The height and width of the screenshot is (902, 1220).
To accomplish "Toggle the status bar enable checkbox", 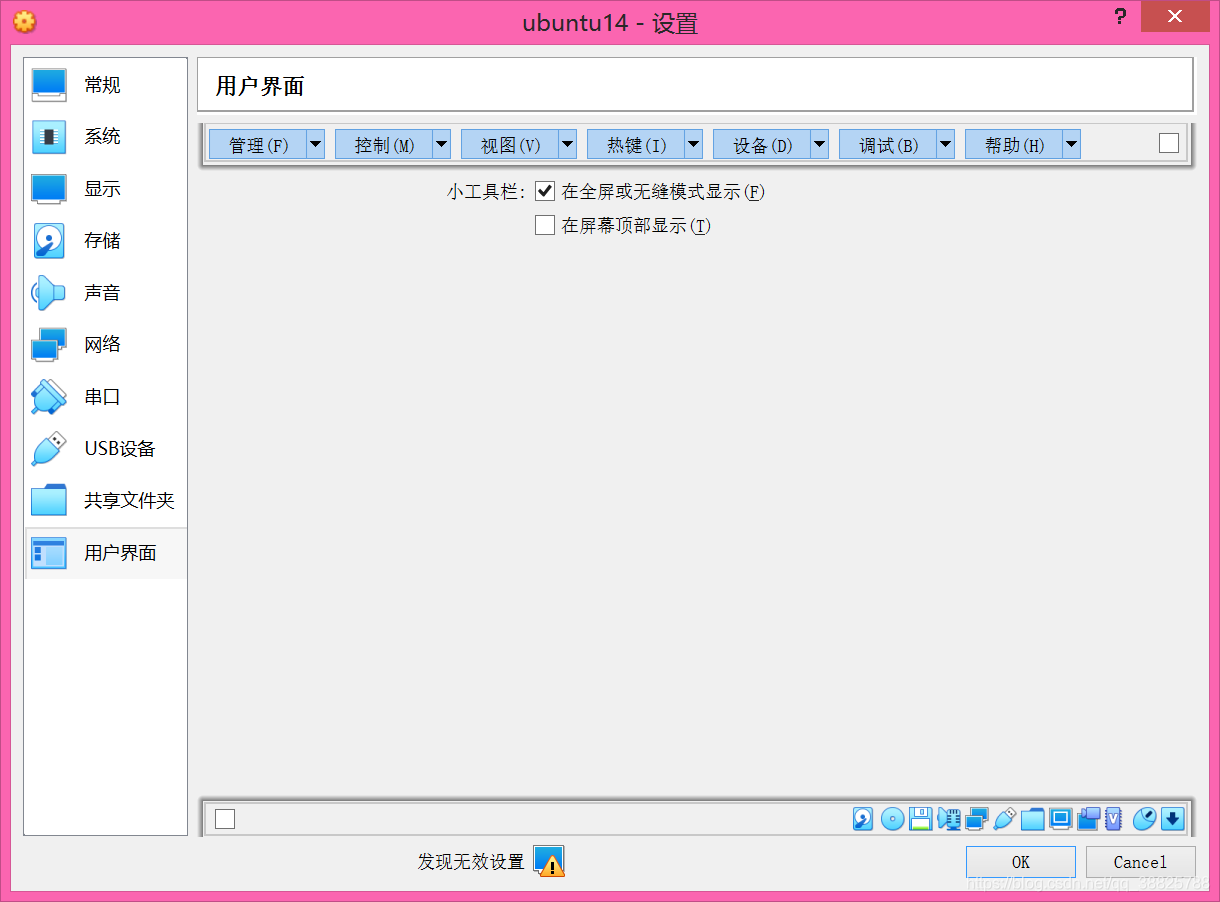I will (x=225, y=819).
